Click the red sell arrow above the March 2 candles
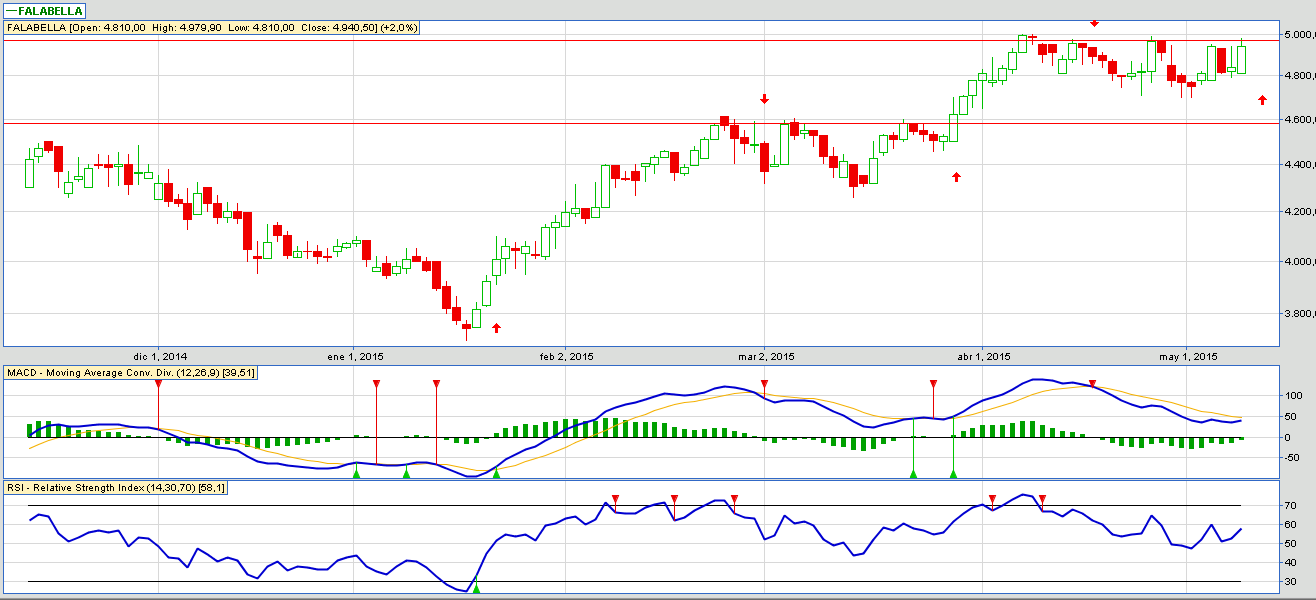Screen dimensions: 1316x600 pos(765,99)
